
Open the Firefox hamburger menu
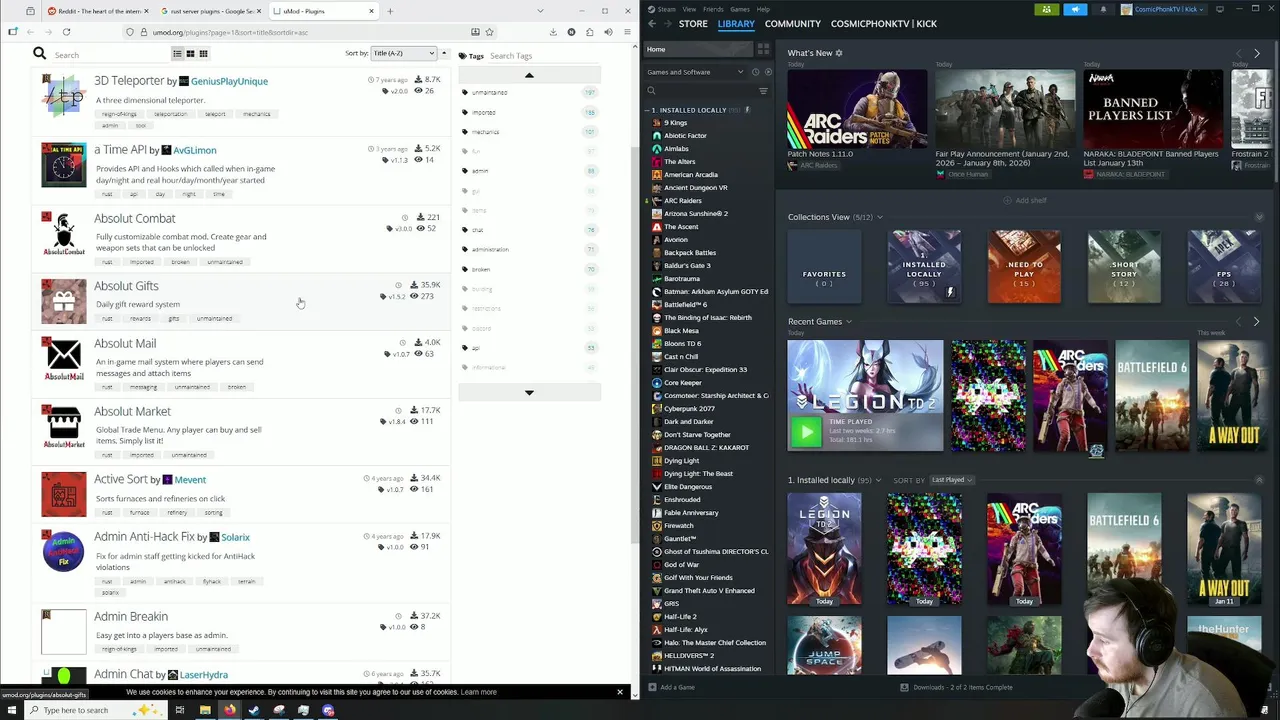[626, 32]
